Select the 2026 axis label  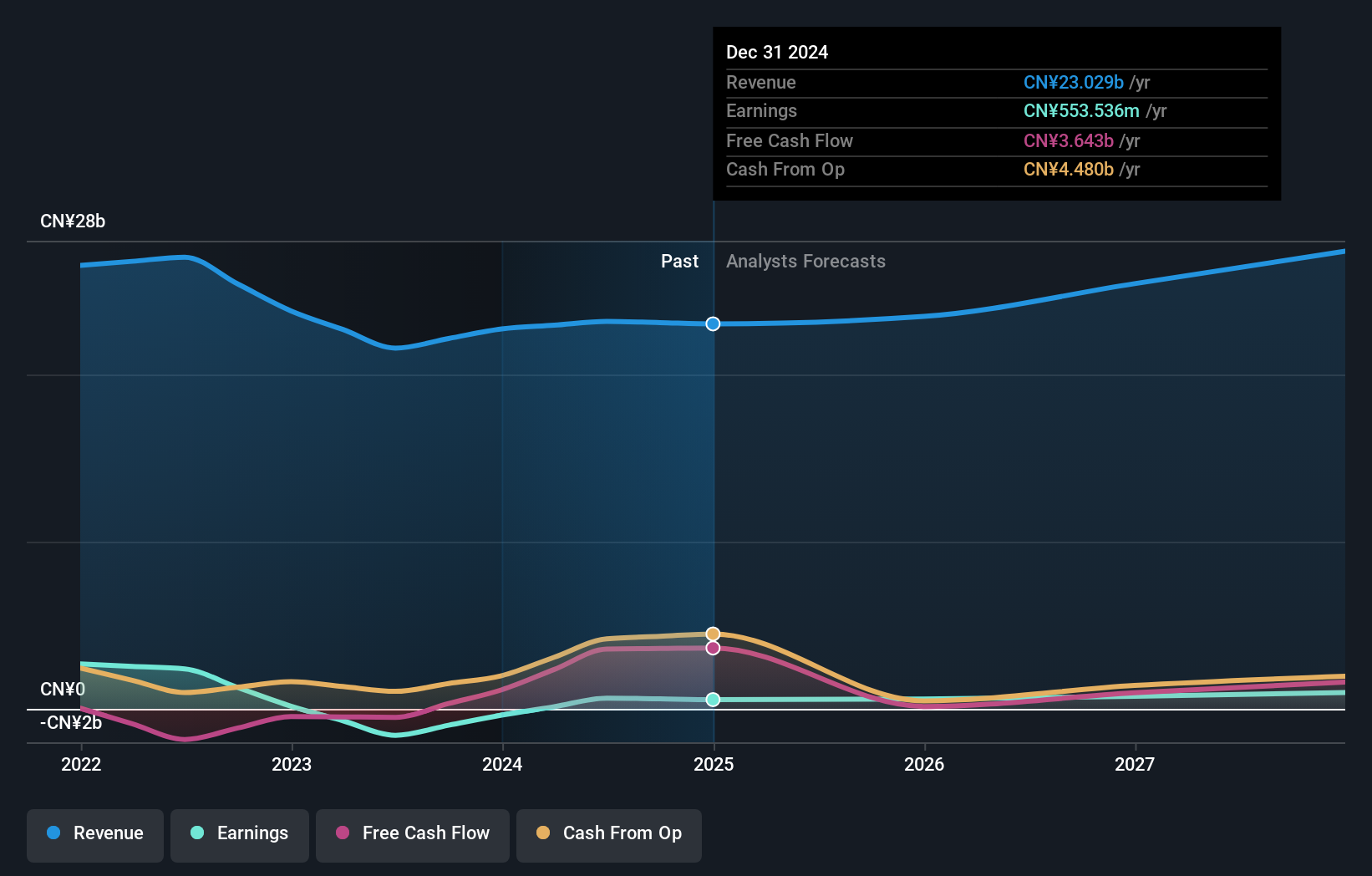click(x=924, y=764)
